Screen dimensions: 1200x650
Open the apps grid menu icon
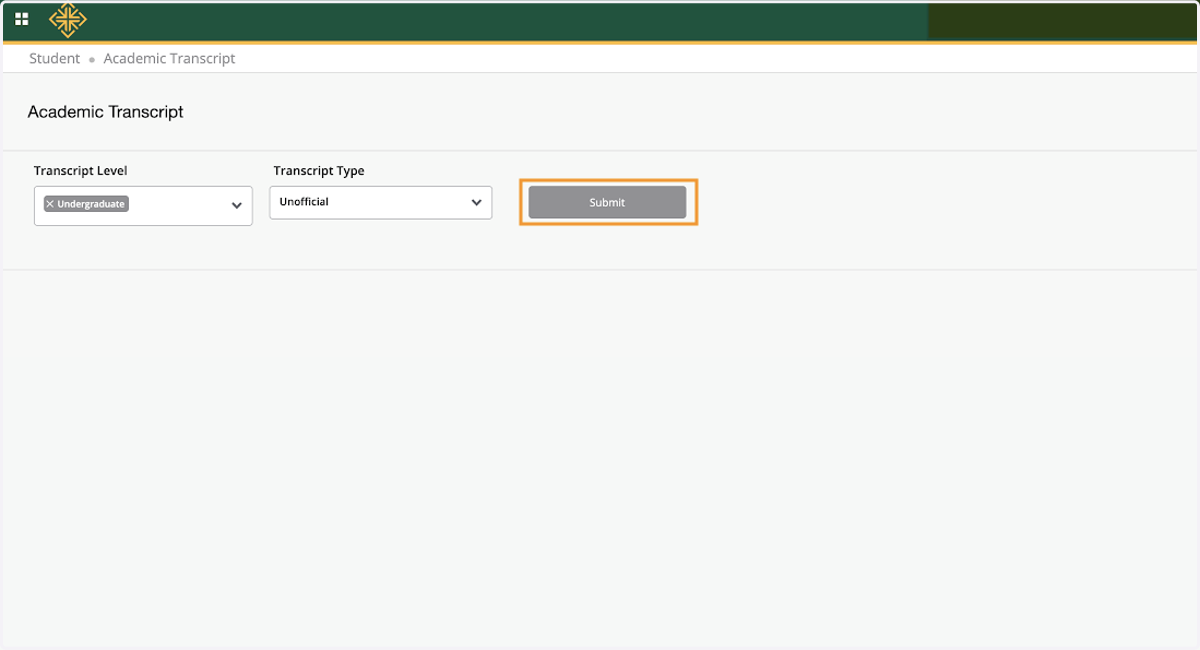[x=21, y=19]
